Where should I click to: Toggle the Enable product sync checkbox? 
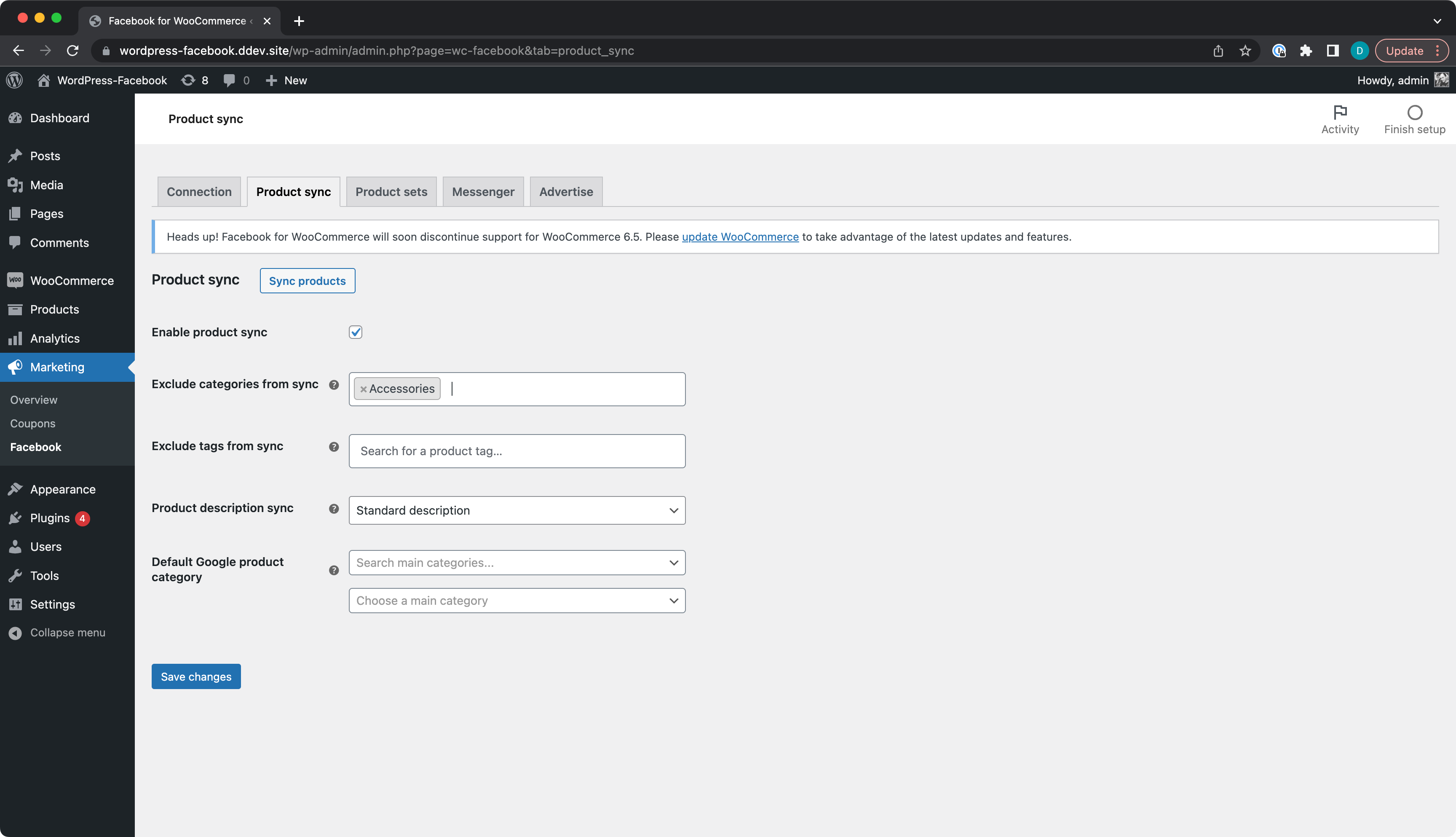(355, 332)
